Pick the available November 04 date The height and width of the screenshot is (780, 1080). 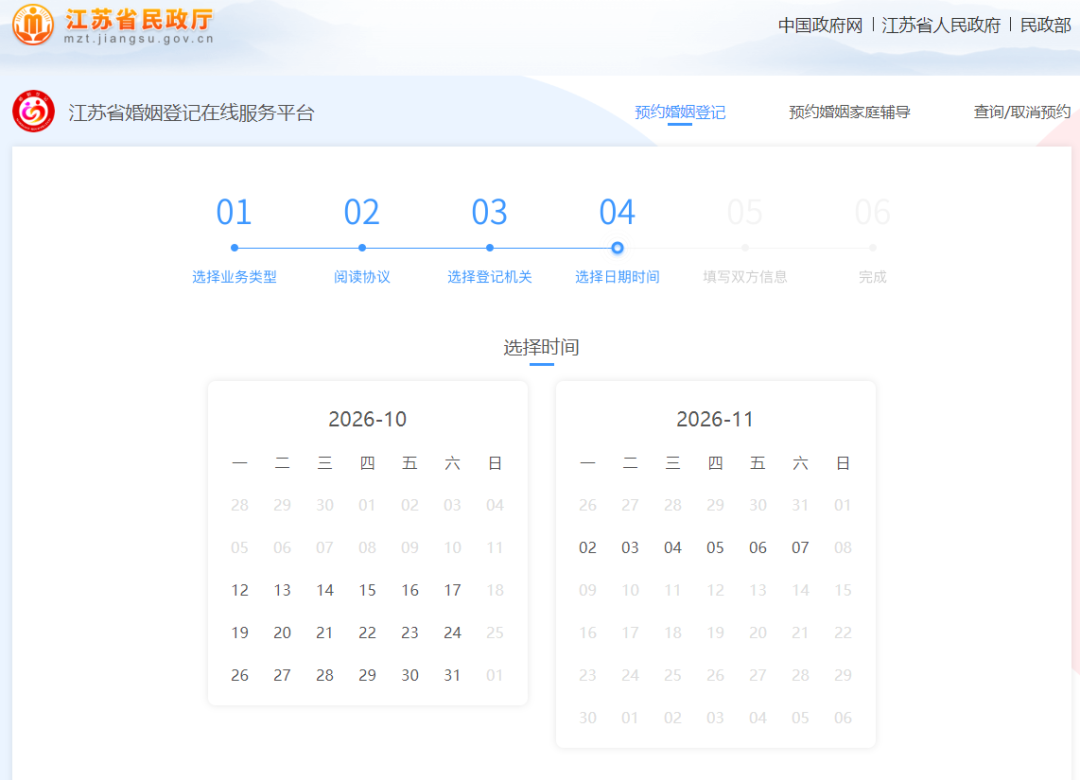(673, 548)
